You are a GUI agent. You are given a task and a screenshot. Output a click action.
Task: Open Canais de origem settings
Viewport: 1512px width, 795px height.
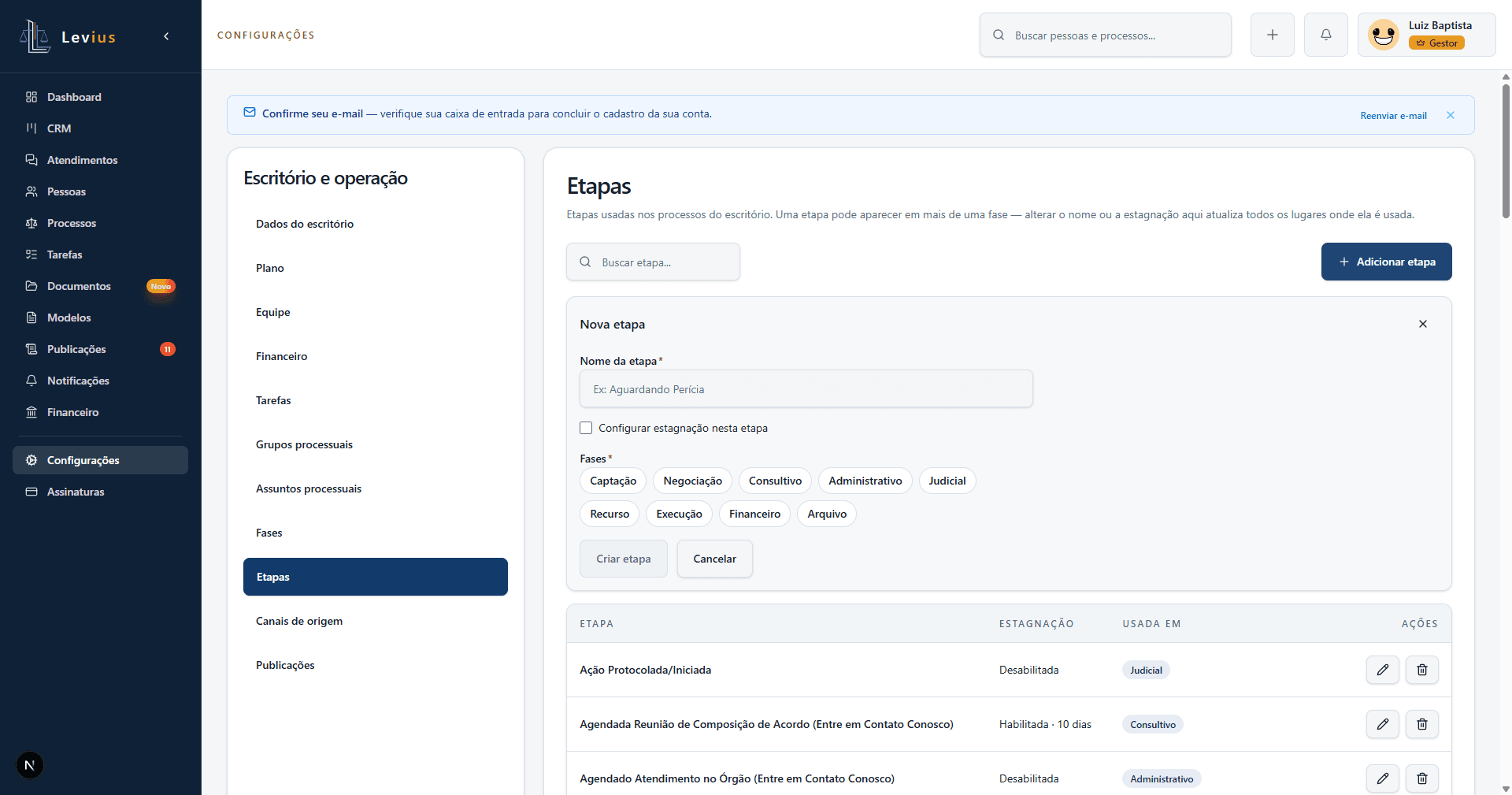(376, 621)
